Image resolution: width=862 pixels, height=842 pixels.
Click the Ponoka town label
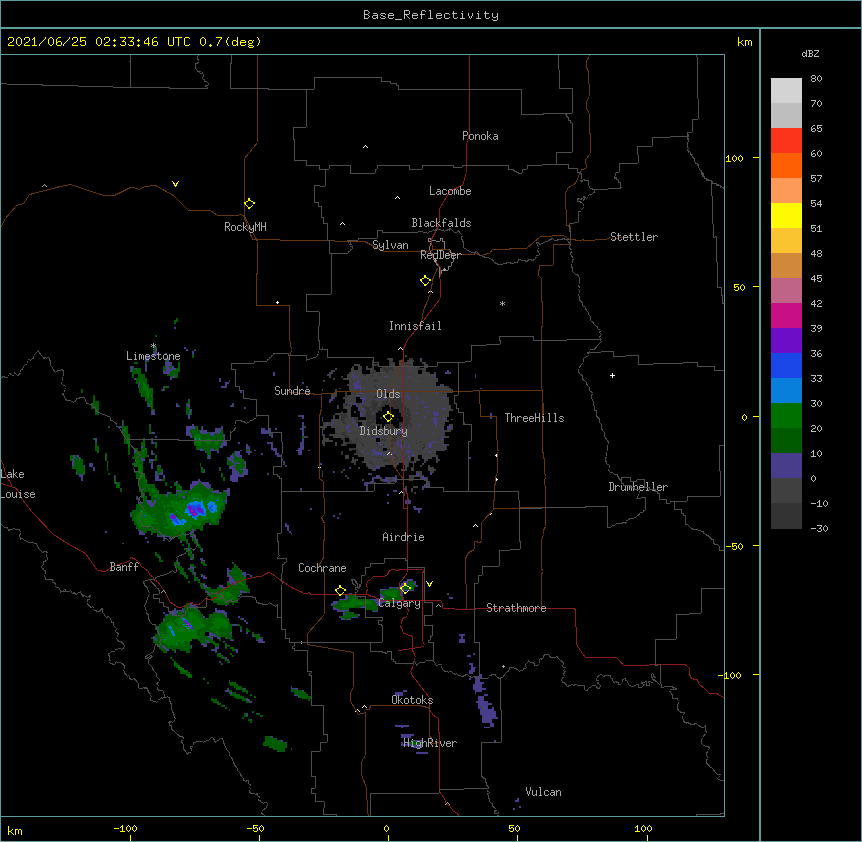(480, 136)
